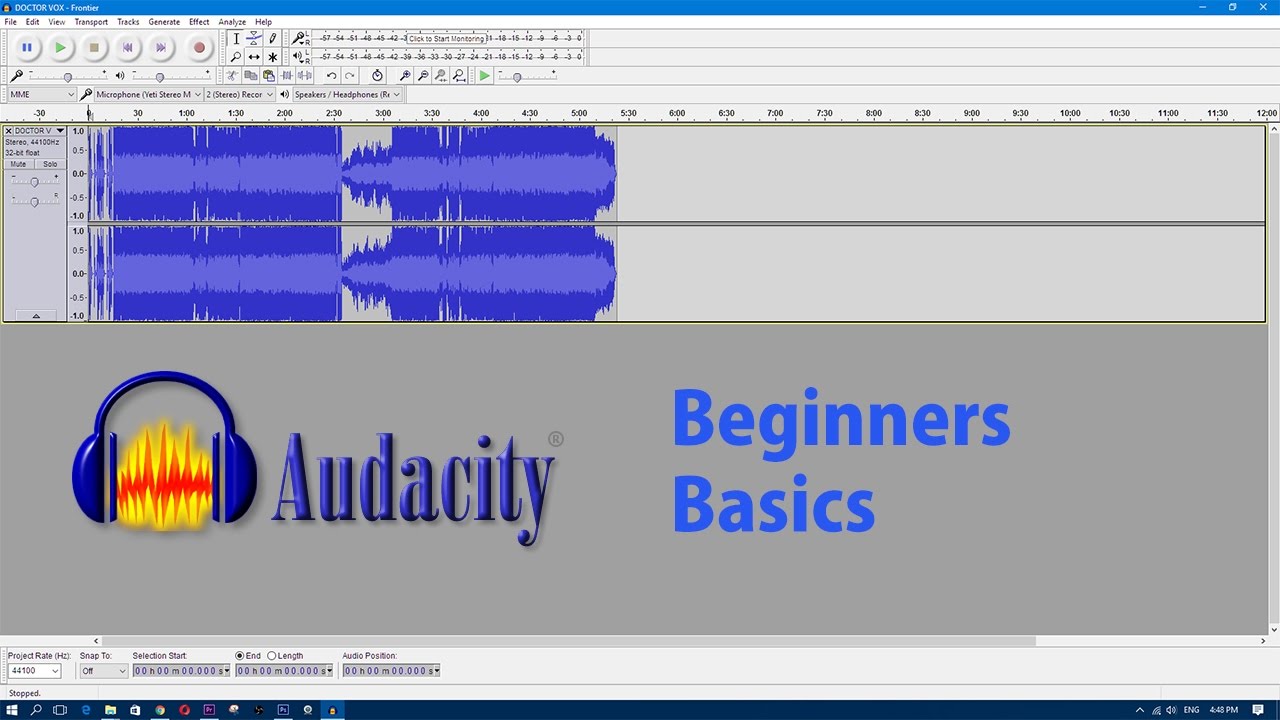Click the Trim audio icon
Screen dimensions: 1280x720
[286, 76]
